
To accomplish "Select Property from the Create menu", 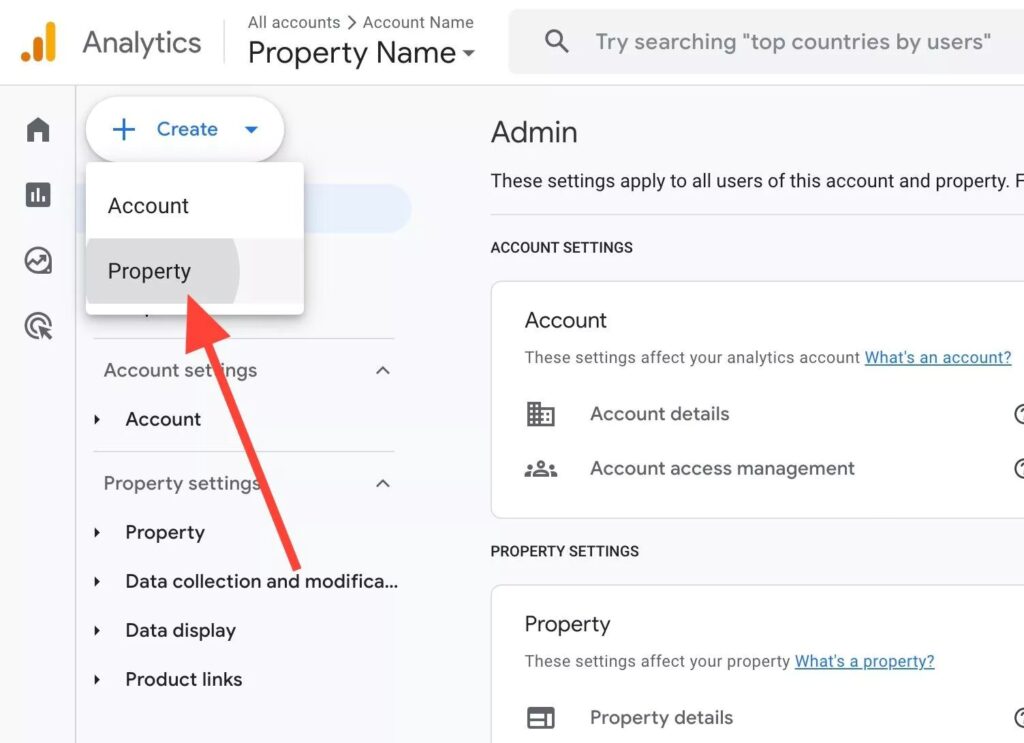I will [x=149, y=271].
